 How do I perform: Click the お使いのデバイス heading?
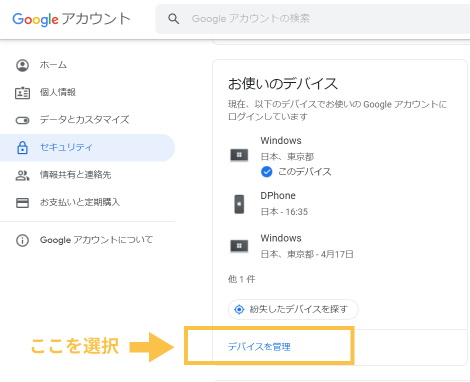point(283,84)
